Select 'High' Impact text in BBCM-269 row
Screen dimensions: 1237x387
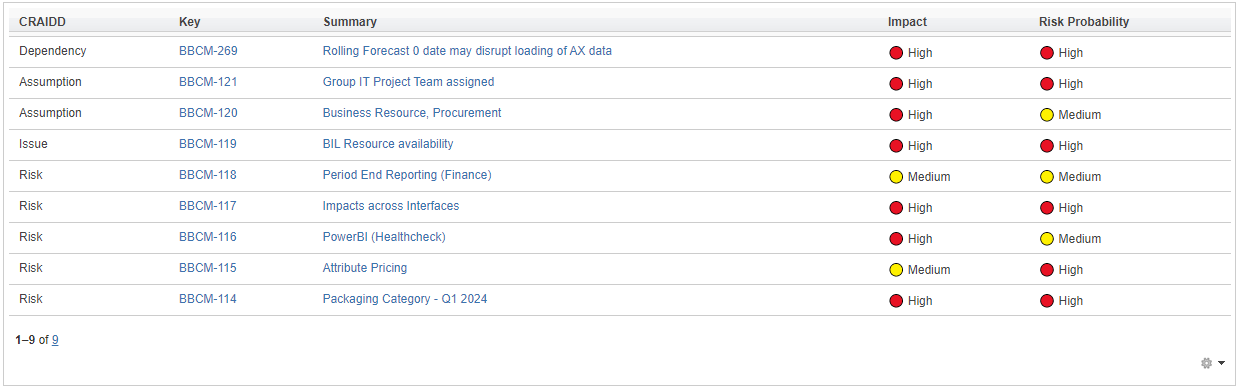(x=920, y=53)
